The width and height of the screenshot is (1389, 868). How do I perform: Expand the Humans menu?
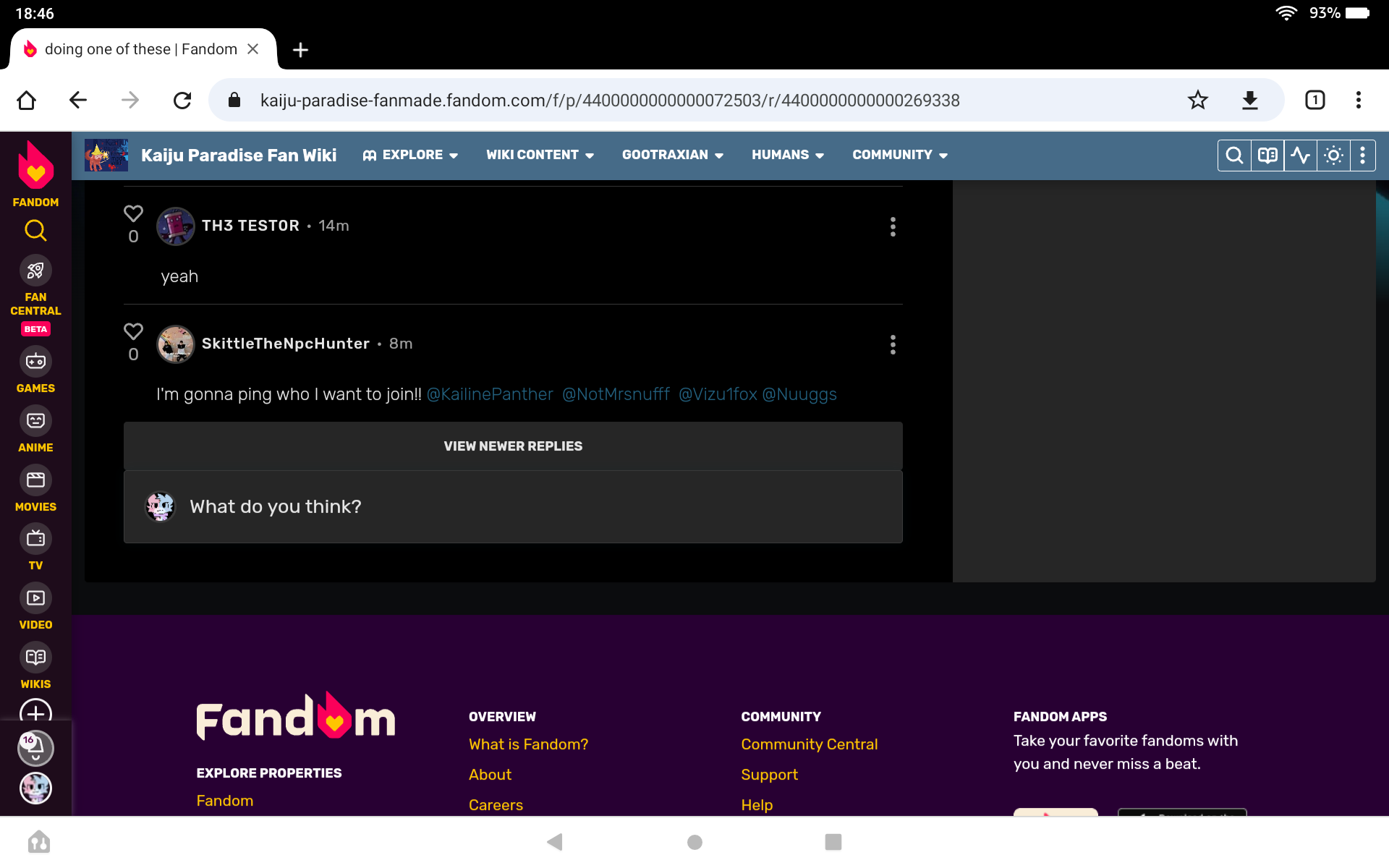(788, 155)
